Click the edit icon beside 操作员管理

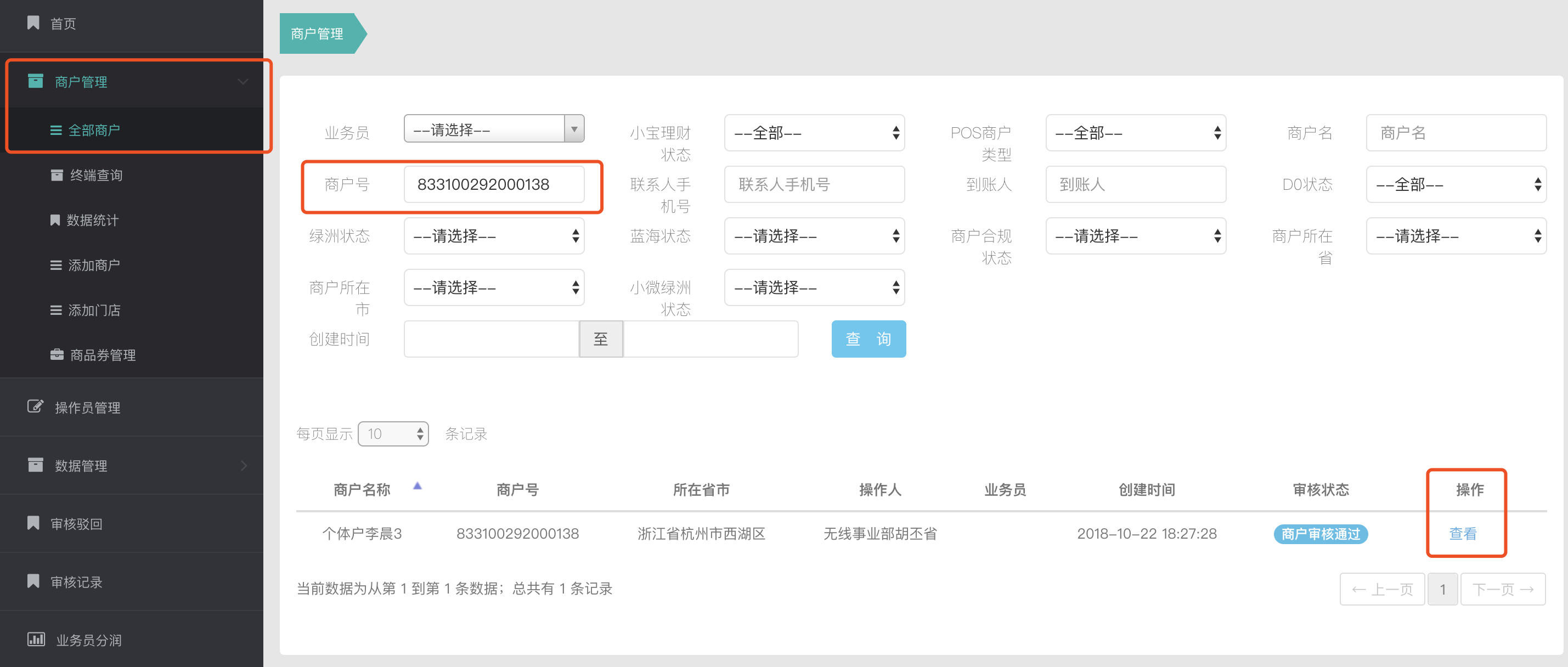click(x=35, y=406)
